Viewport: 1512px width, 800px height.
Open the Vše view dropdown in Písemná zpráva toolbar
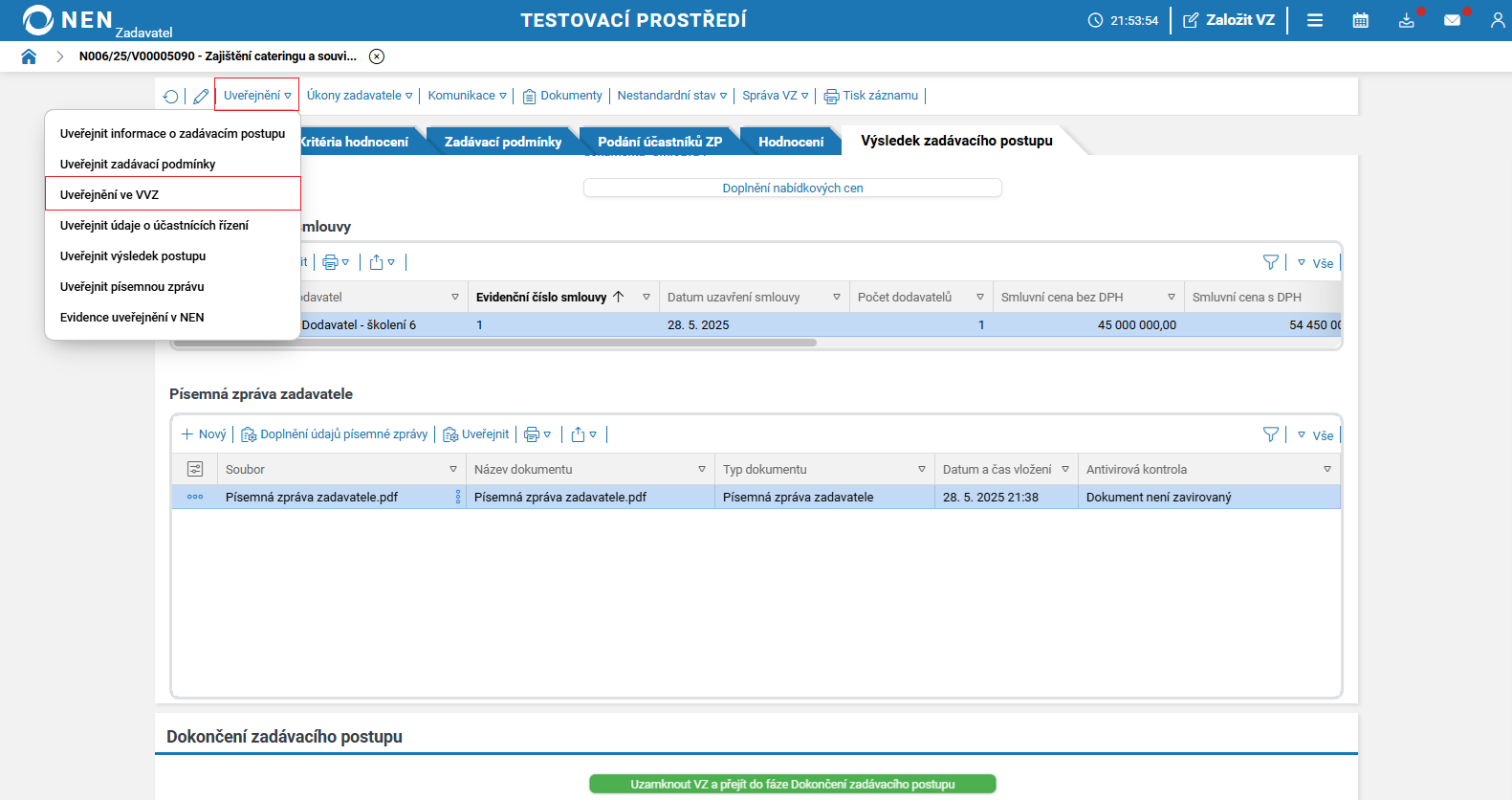[1316, 435]
